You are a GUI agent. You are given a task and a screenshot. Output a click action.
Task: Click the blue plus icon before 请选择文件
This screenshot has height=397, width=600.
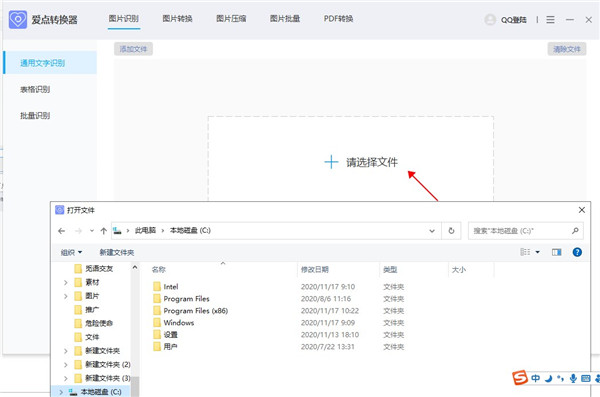coord(331,162)
